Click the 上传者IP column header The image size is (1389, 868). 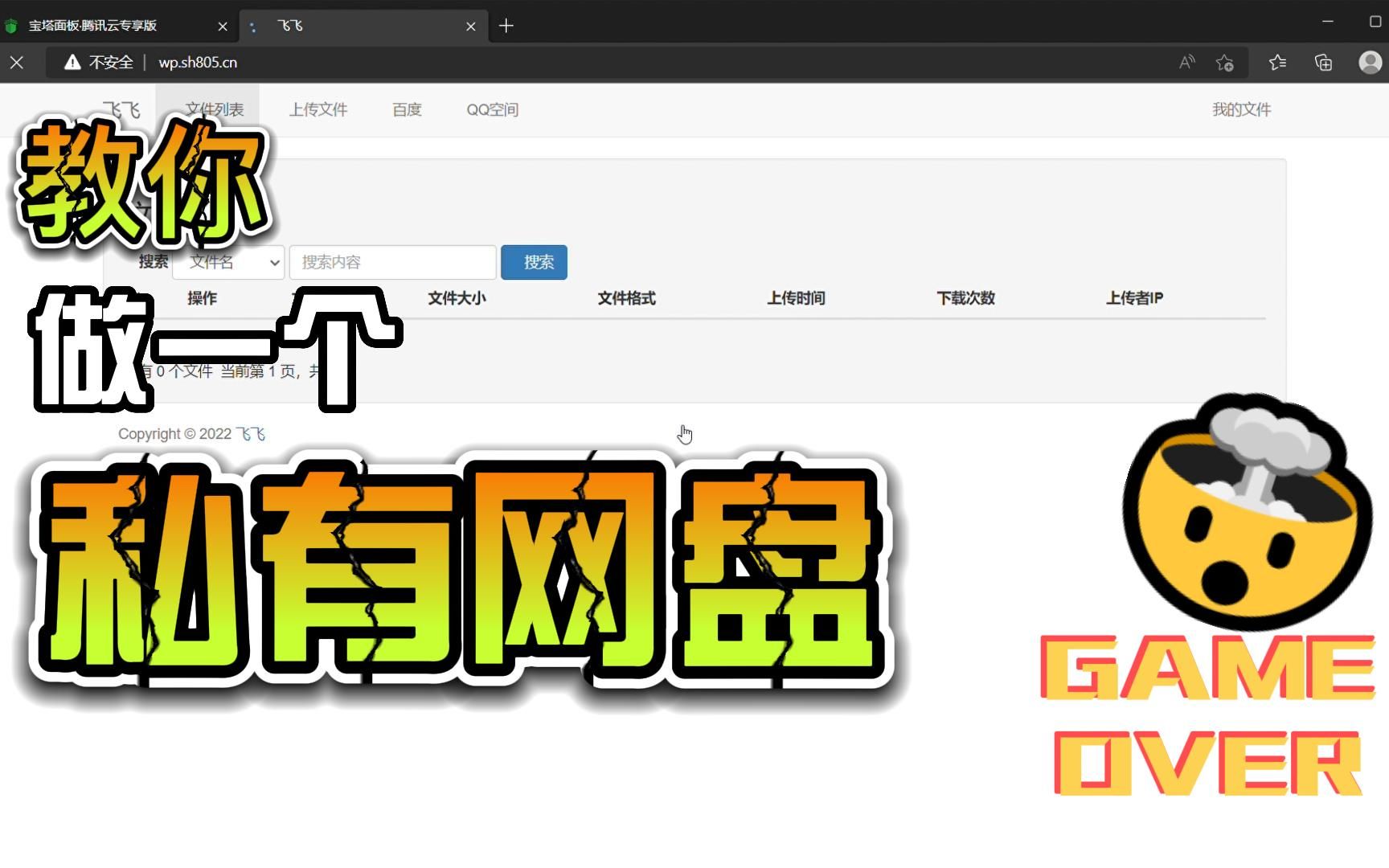tap(1134, 298)
